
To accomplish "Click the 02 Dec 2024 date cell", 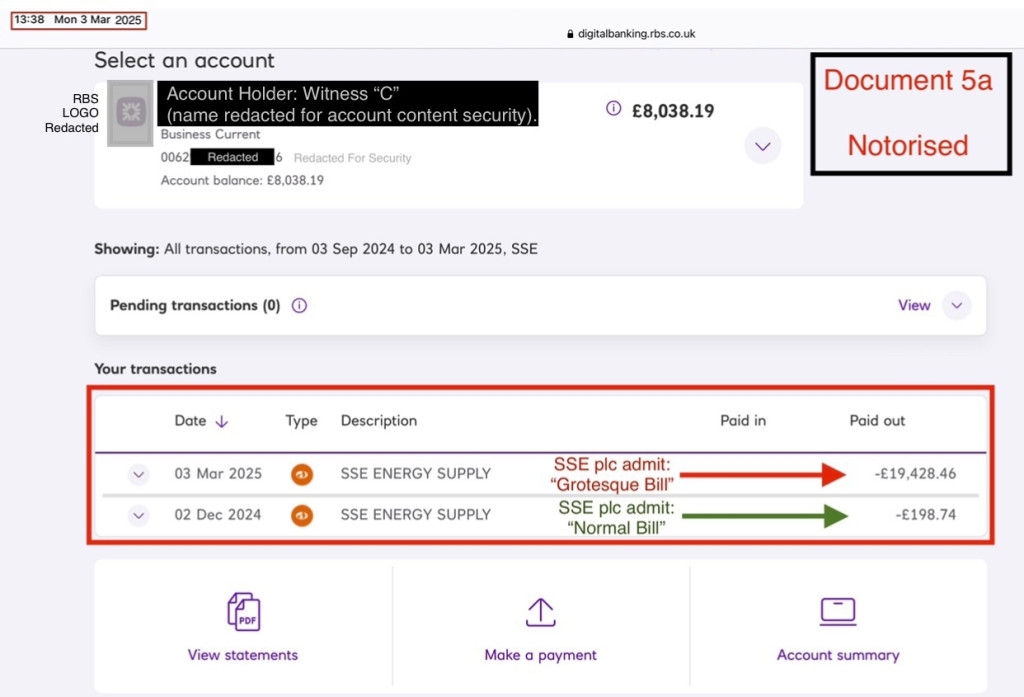I will click(x=217, y=515).
